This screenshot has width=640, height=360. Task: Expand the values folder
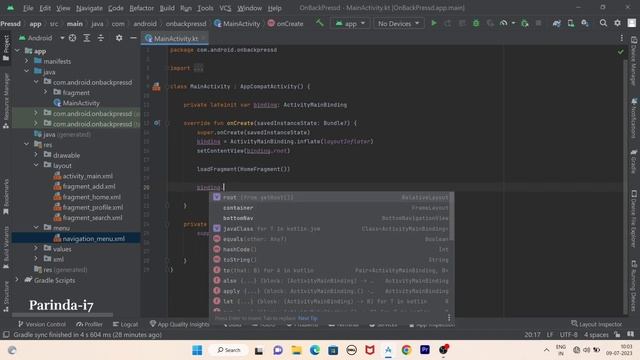[36, 249]
